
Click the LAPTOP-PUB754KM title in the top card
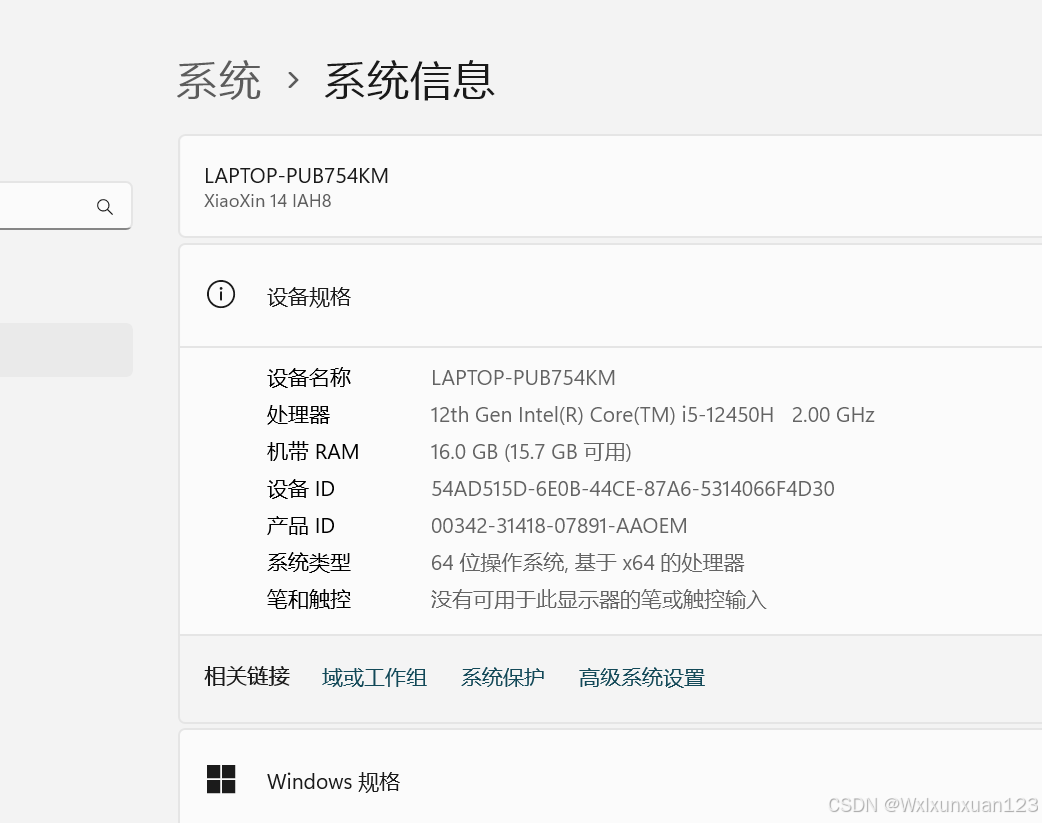click(x=296, y=176)
